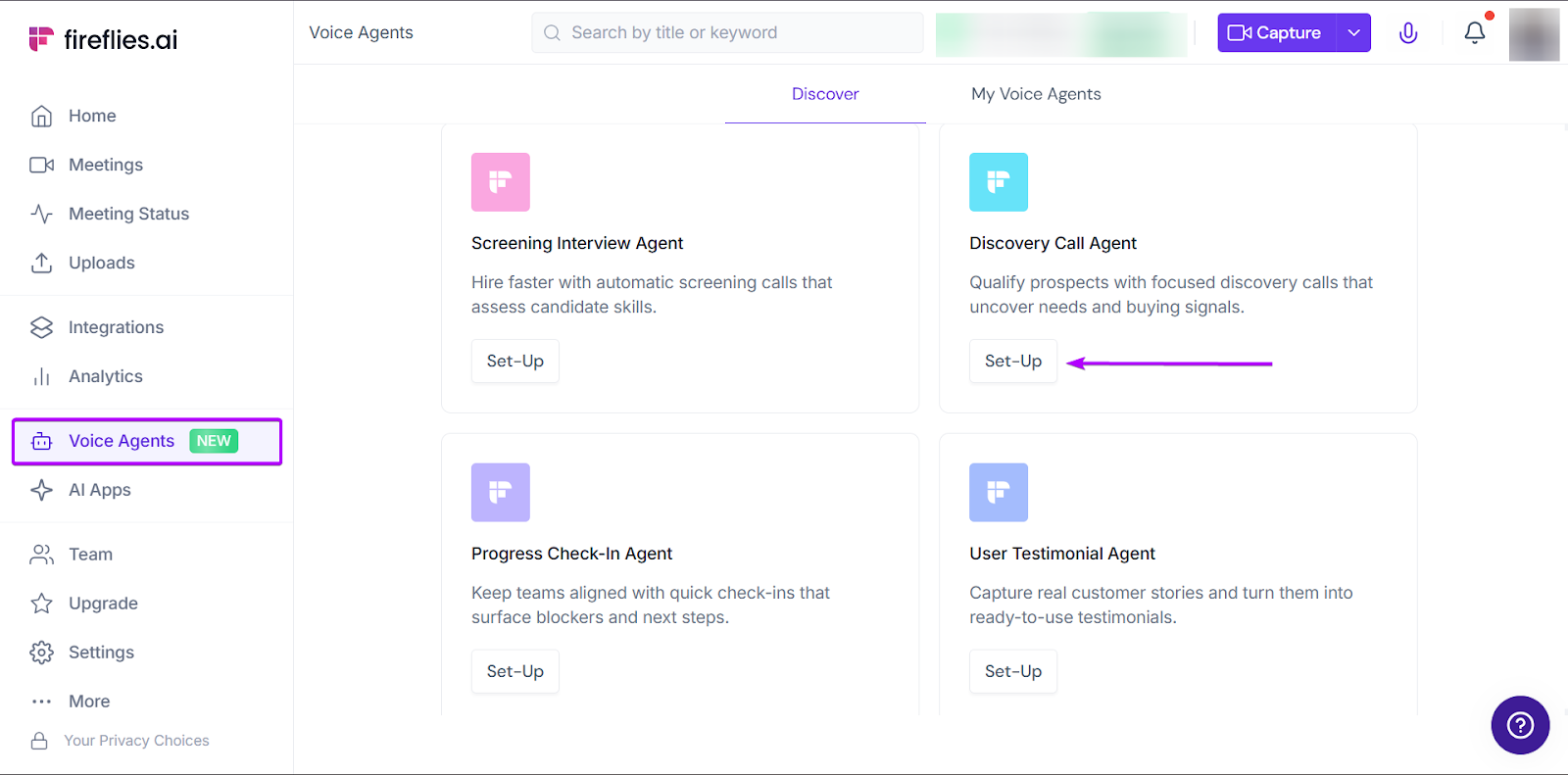
Task: Click the purple Progress Check-In Agent icon
Action: point(501,492)
